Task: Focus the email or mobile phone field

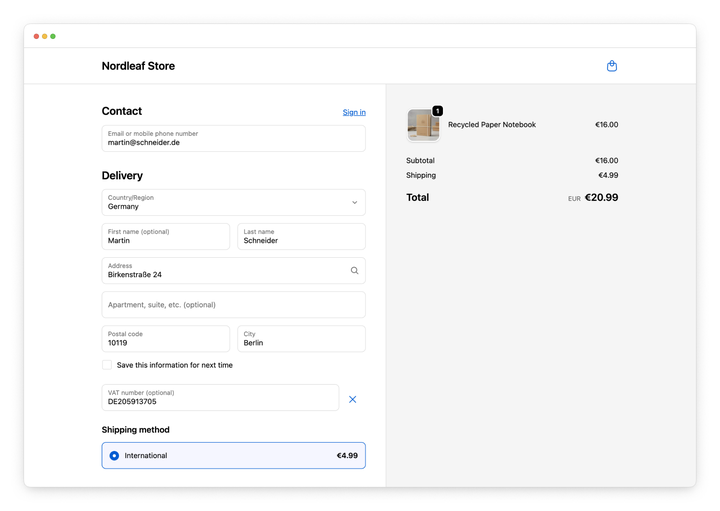Action: (x=234, y=138)
